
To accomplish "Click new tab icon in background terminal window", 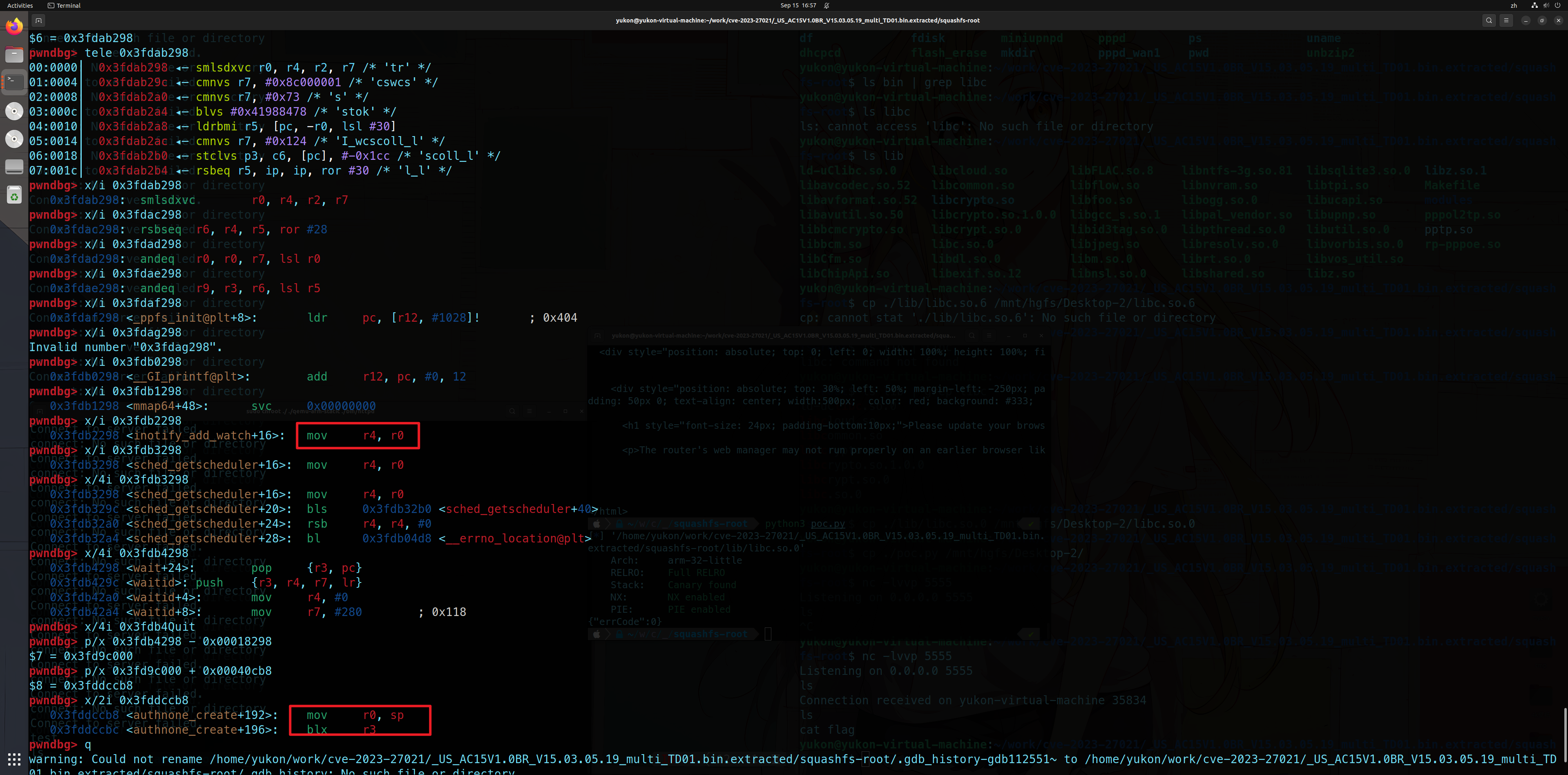I will [x=597, y=336].
